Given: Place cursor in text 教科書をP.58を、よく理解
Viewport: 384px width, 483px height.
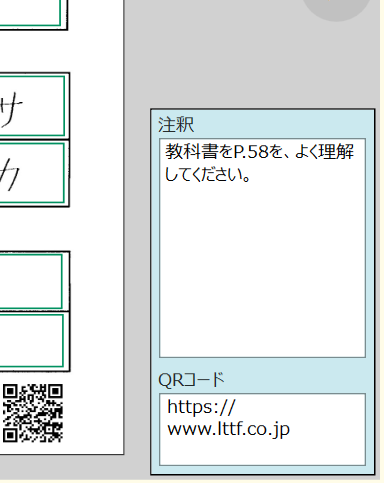Looking at the screenshot, I should tap(259, 152).
